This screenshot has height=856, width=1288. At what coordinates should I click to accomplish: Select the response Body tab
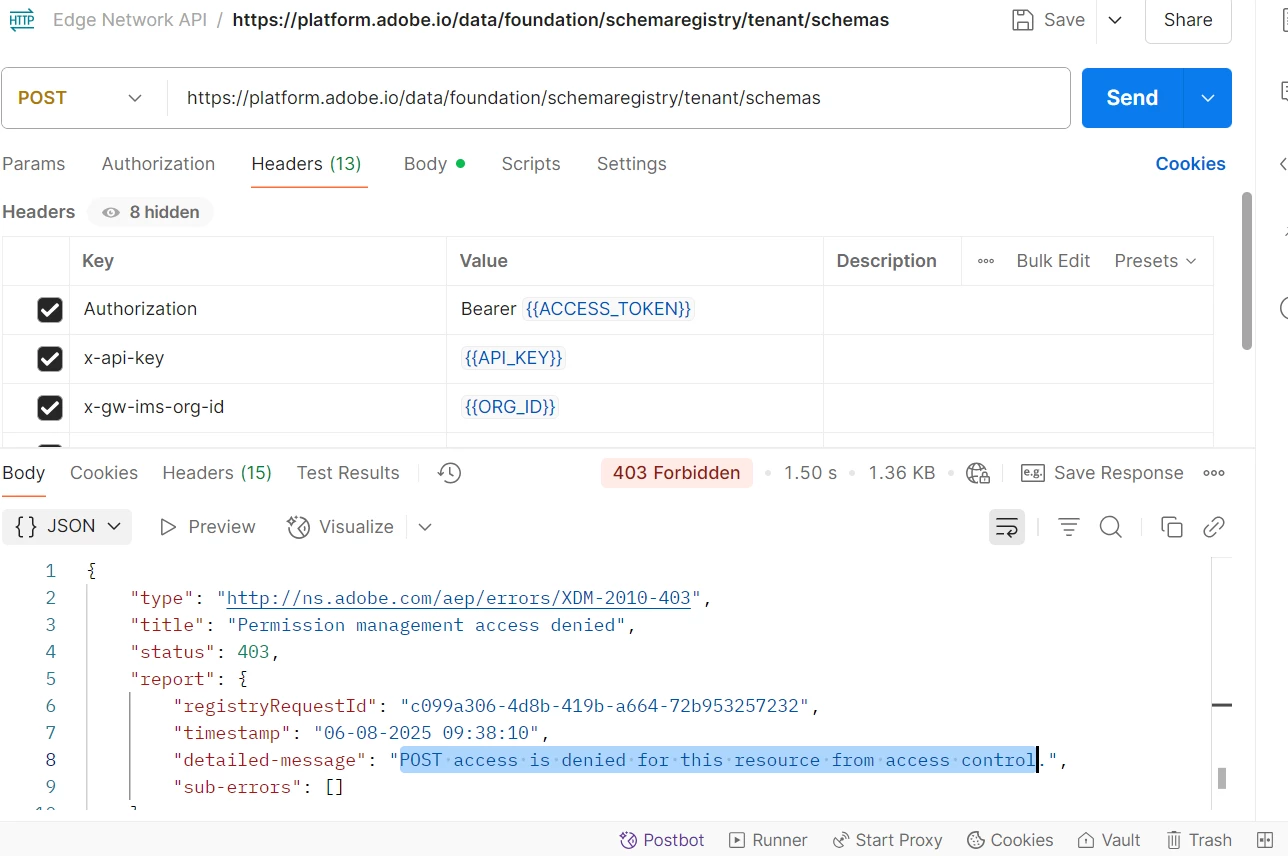24,473
